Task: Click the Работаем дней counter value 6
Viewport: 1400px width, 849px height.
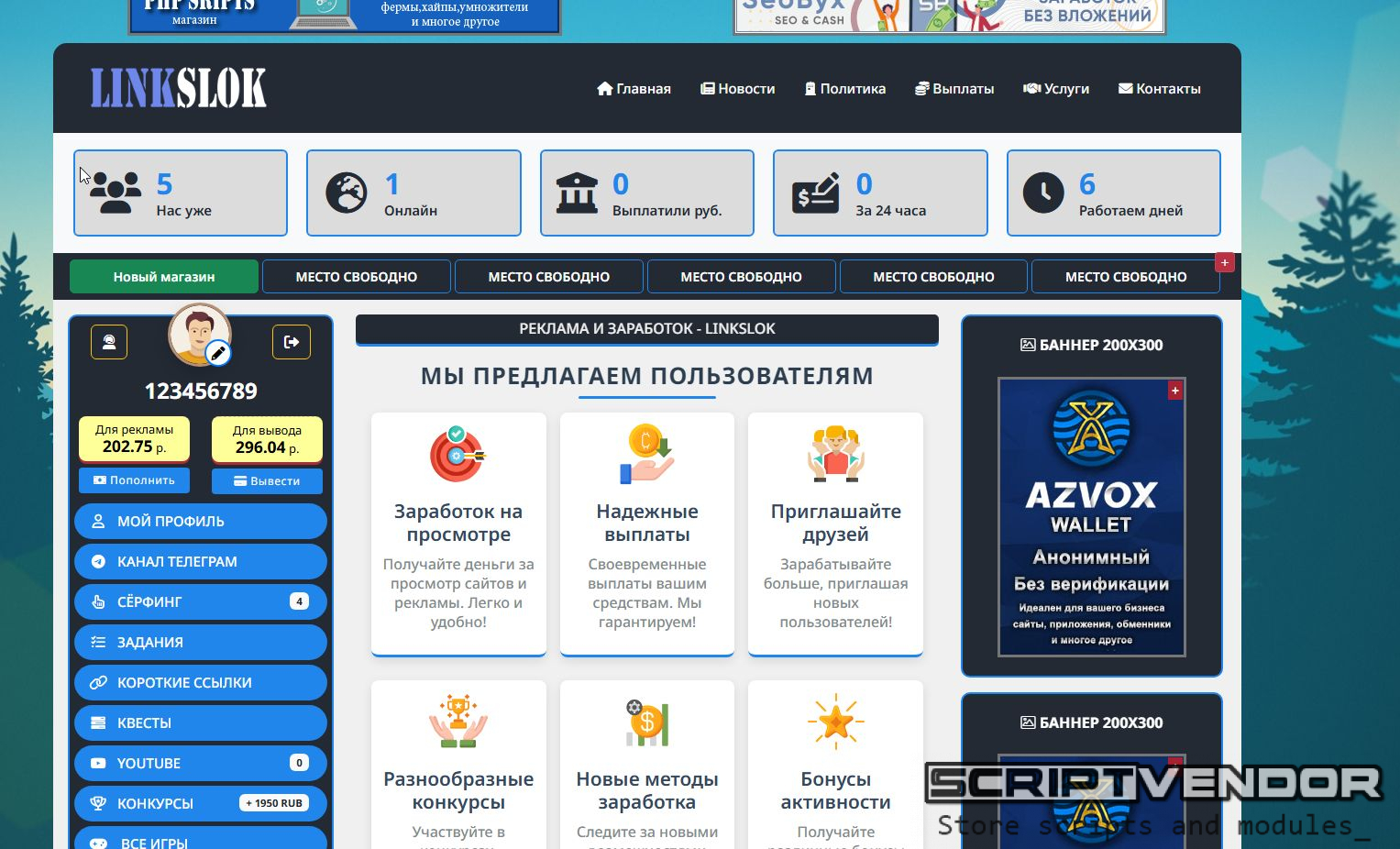Action: point(1087,184)
